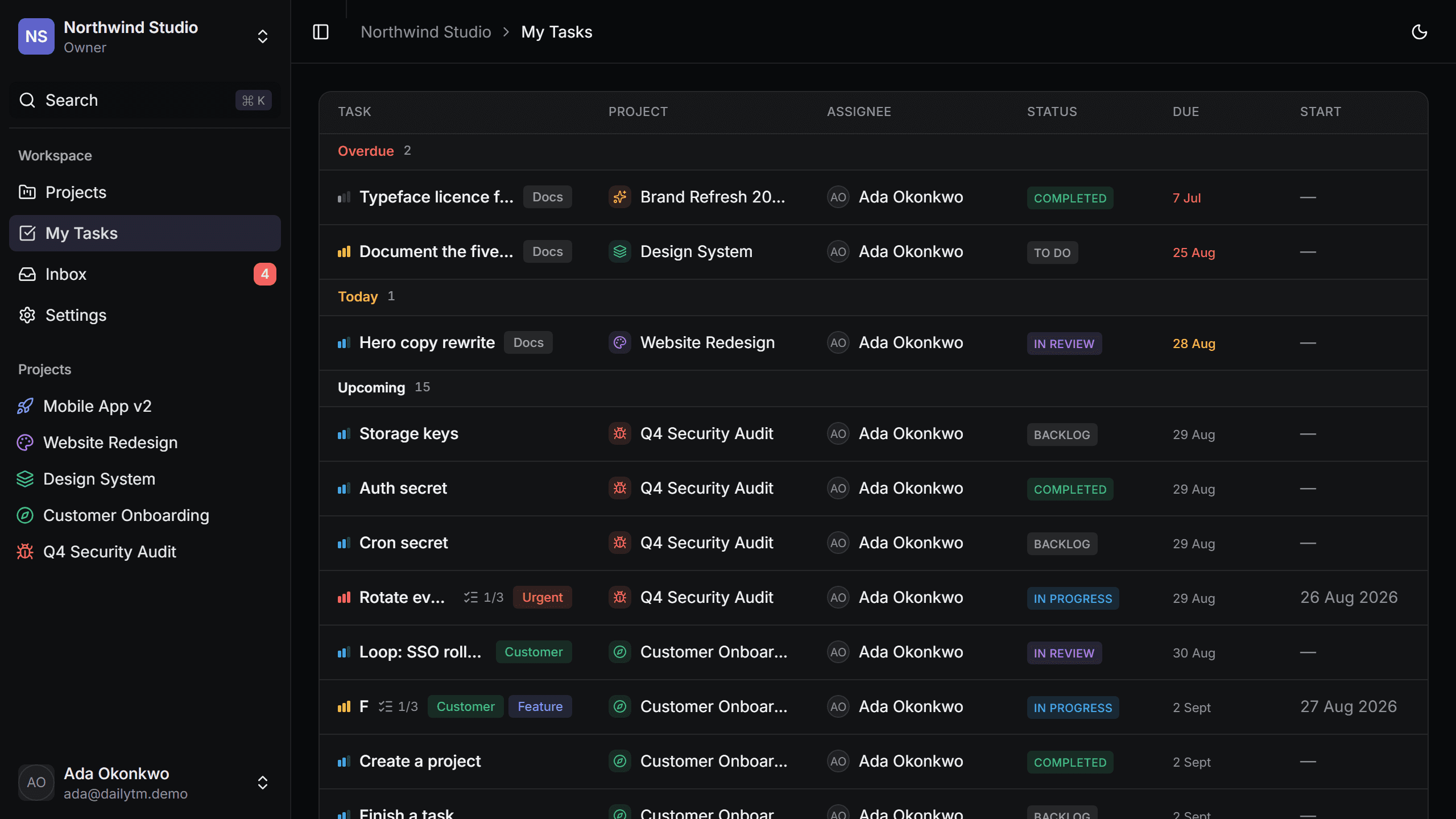The width and height of the screenshot is (1456, 819).
Task: Expand the Northwind Studio workspace switcher
Action: coord(263,36)
